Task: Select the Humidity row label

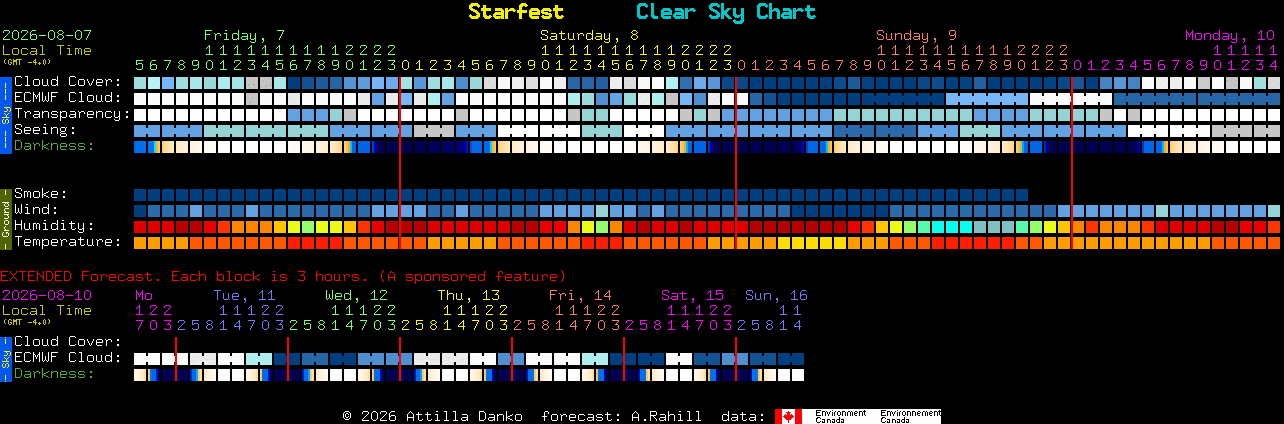Action: coord(54,226)
